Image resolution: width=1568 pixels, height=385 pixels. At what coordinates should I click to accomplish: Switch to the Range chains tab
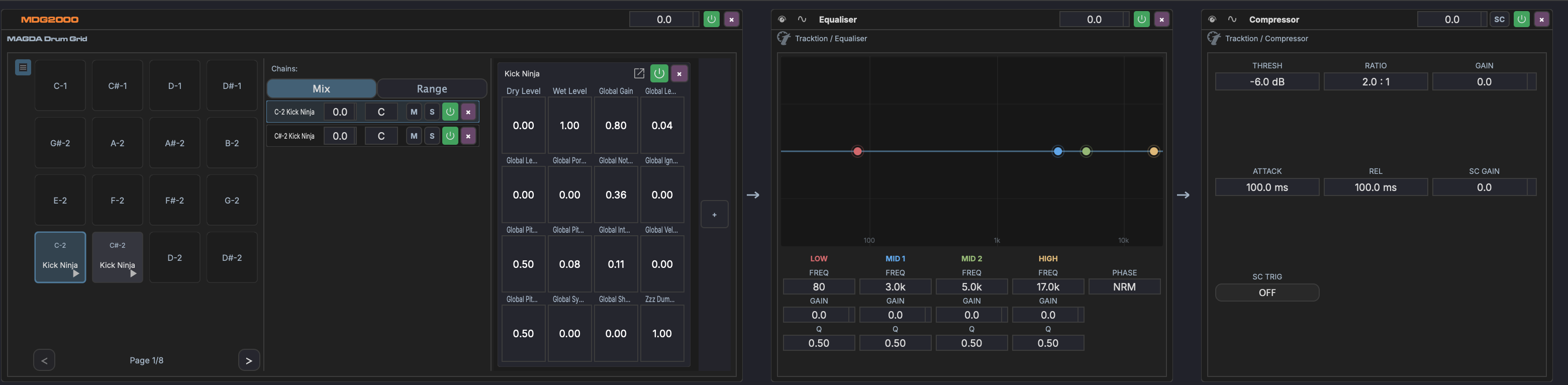432,89
